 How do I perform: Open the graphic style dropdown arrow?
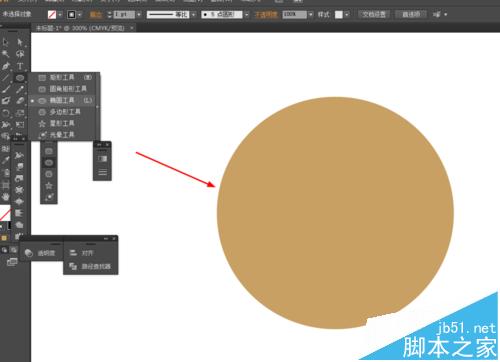coord(347,15)
